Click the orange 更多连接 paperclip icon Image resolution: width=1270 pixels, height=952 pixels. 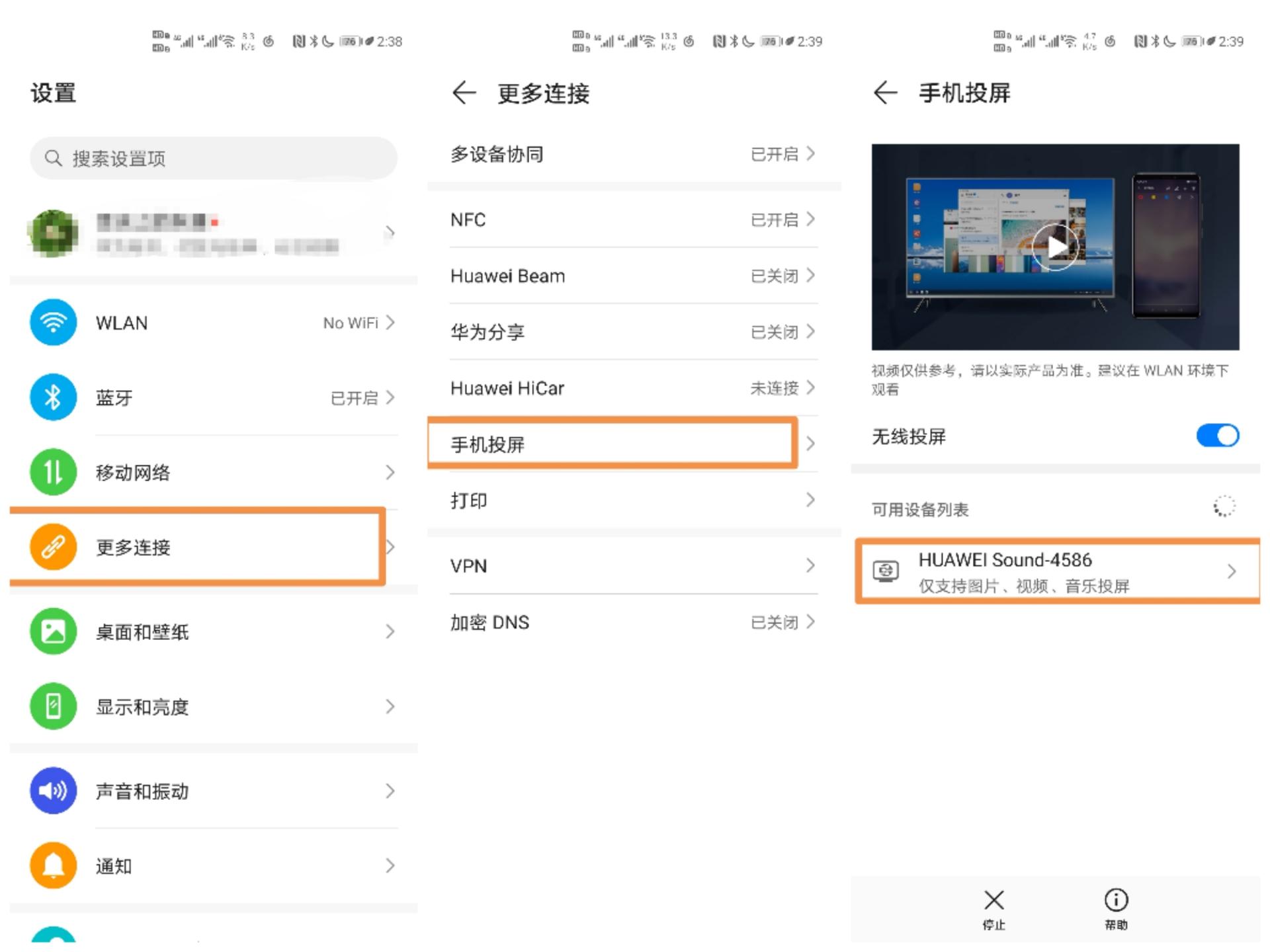[x=53, y=547]
